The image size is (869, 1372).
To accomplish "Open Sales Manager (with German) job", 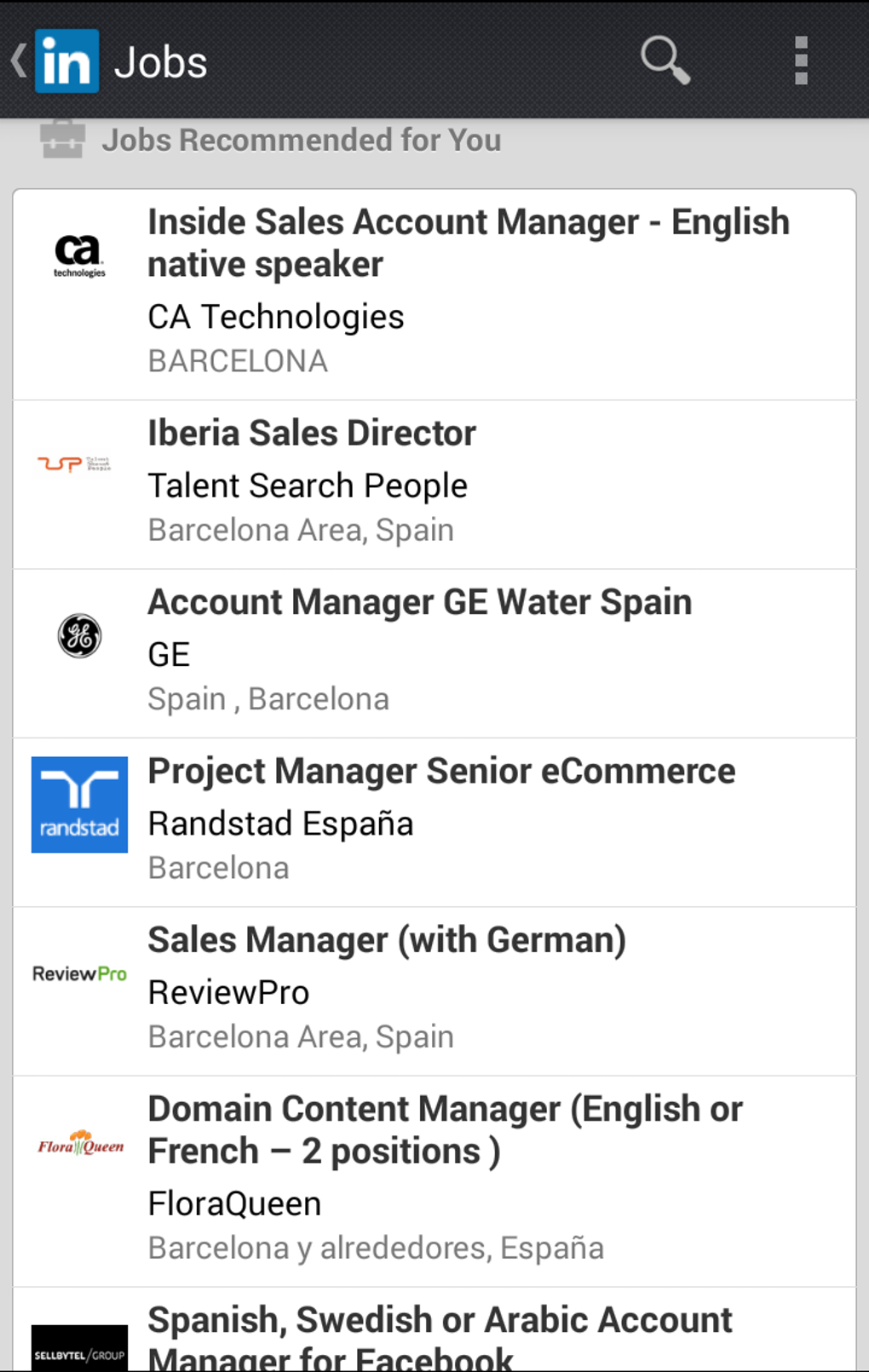I will pyautogui.click(x=387, y=940).
